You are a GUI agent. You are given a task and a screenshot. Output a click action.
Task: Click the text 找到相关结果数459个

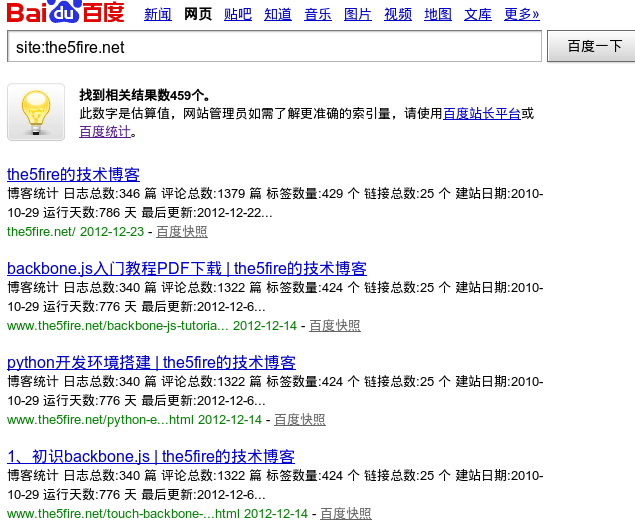(x=144, y=96)
